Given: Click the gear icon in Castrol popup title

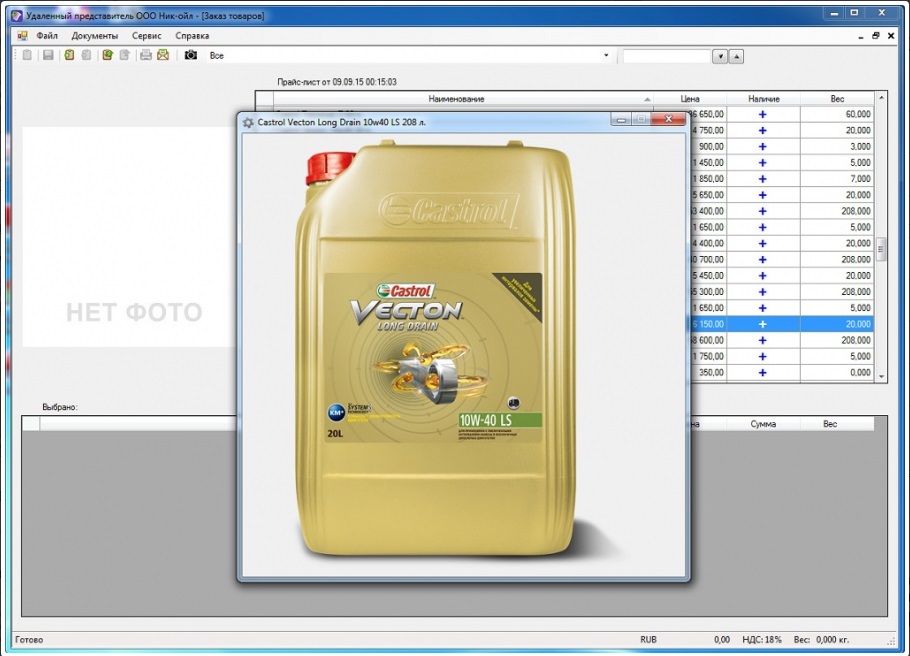Looking at the screenshot, I should click(248, 122).
